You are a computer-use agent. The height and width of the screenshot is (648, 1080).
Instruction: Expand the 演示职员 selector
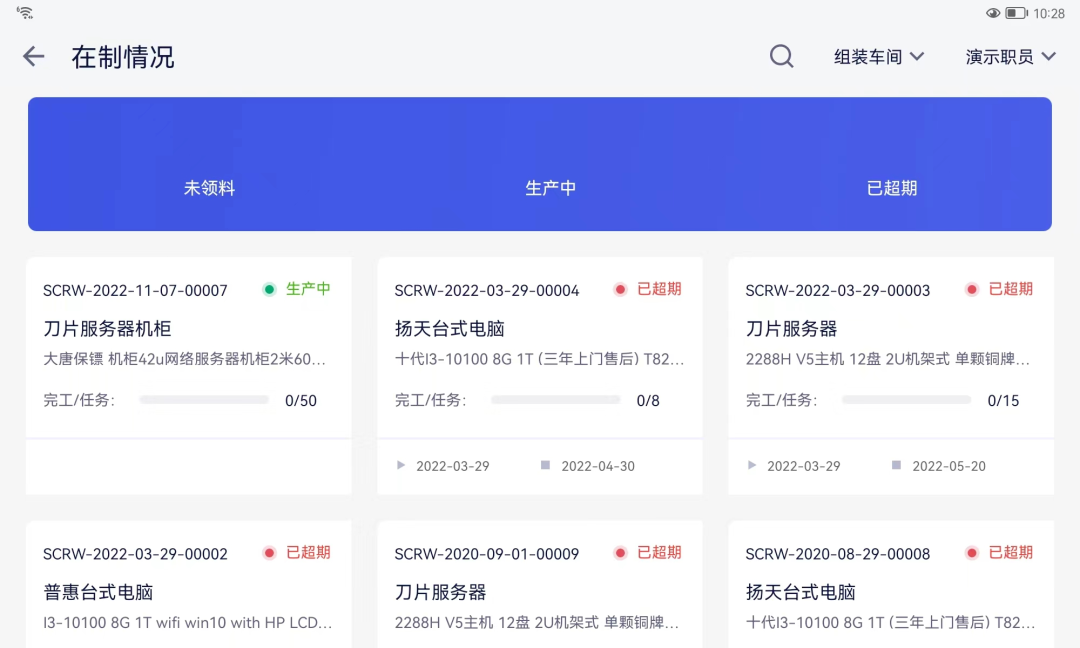pos(1010,56)
